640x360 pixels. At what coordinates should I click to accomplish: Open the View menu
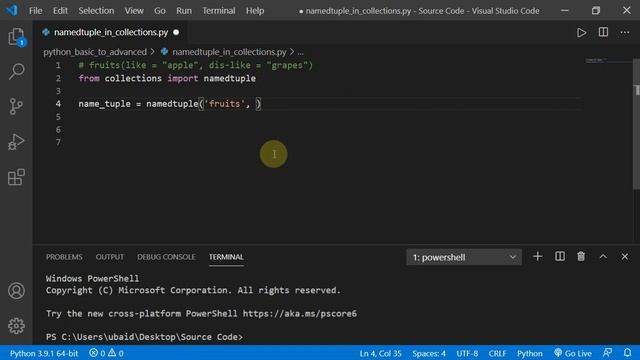pyautogui.click(x=134, y=11)
